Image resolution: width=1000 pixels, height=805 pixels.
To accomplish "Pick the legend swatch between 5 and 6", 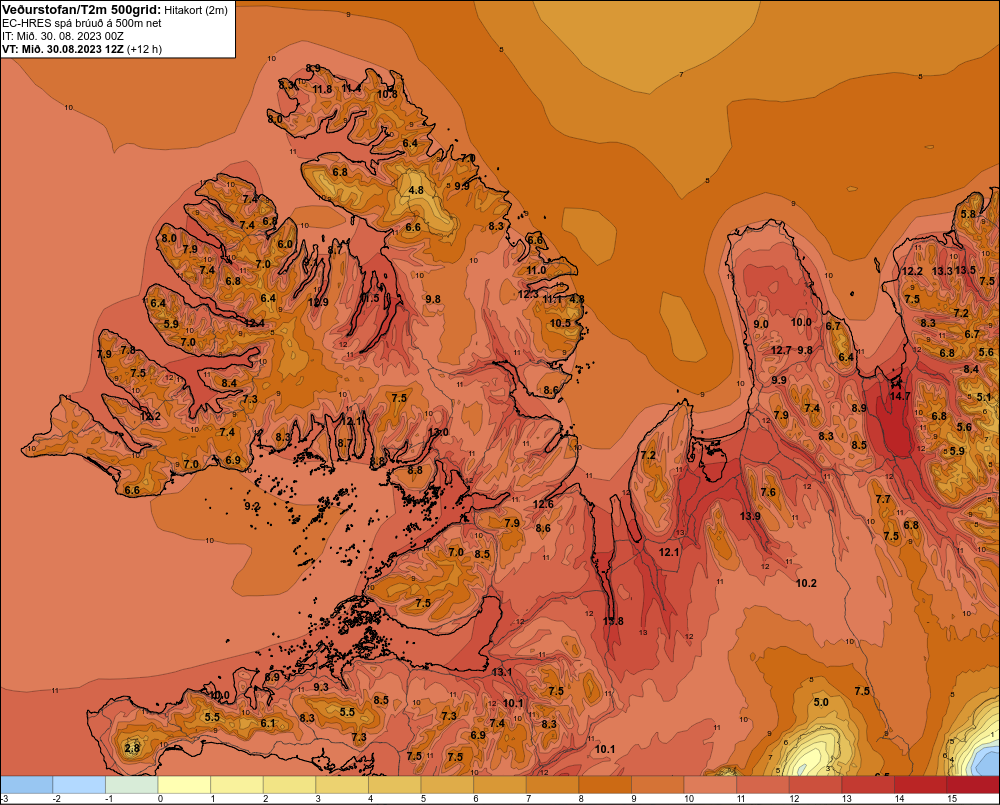I will tap(447, 785).
